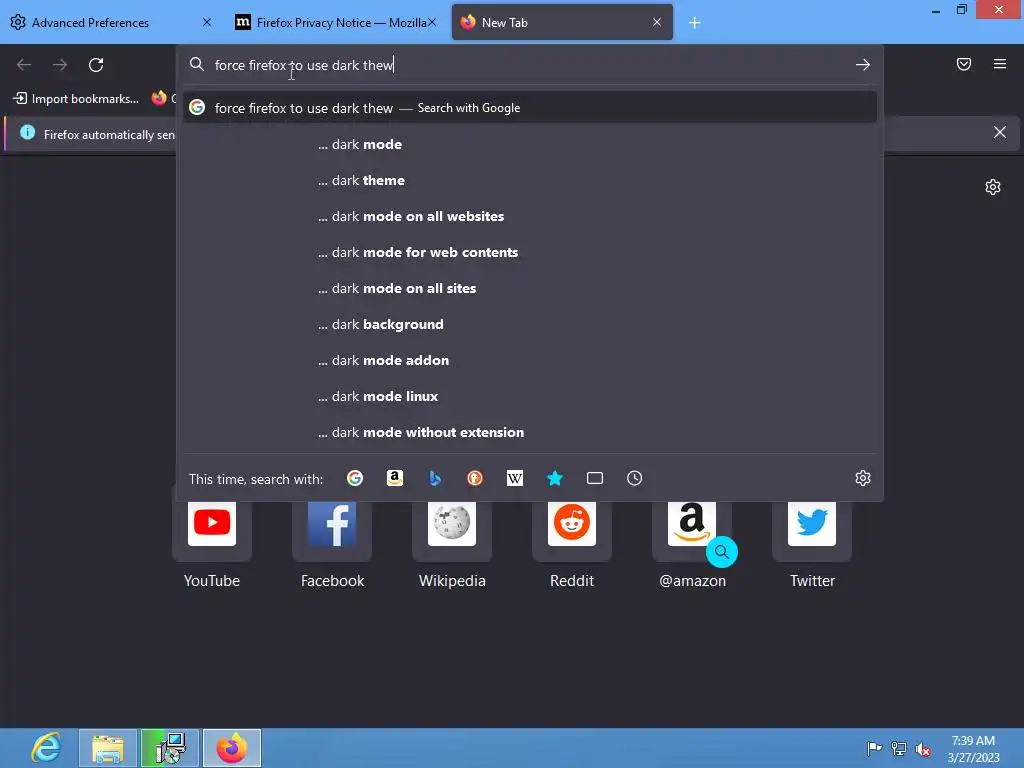
Task: Open a new tab with plus button
Action: [694, 23]
